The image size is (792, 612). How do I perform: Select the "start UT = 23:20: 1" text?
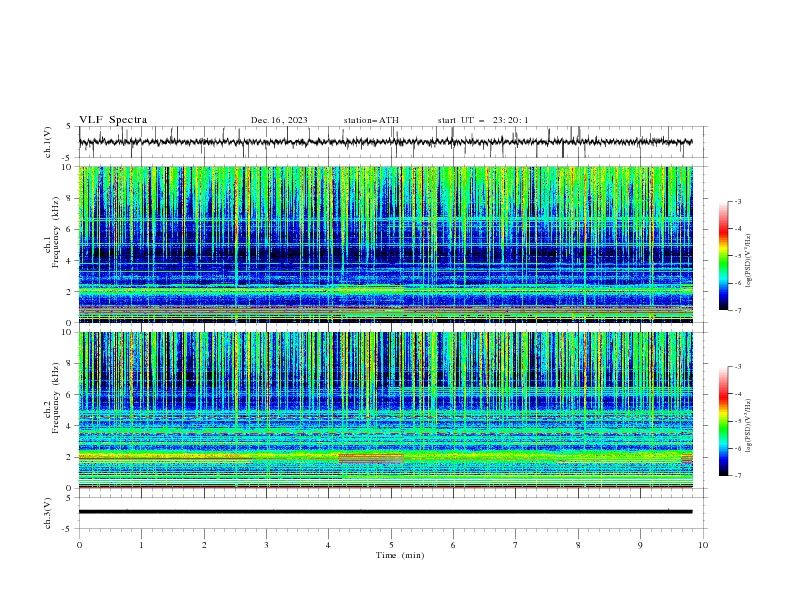(483, 120)
